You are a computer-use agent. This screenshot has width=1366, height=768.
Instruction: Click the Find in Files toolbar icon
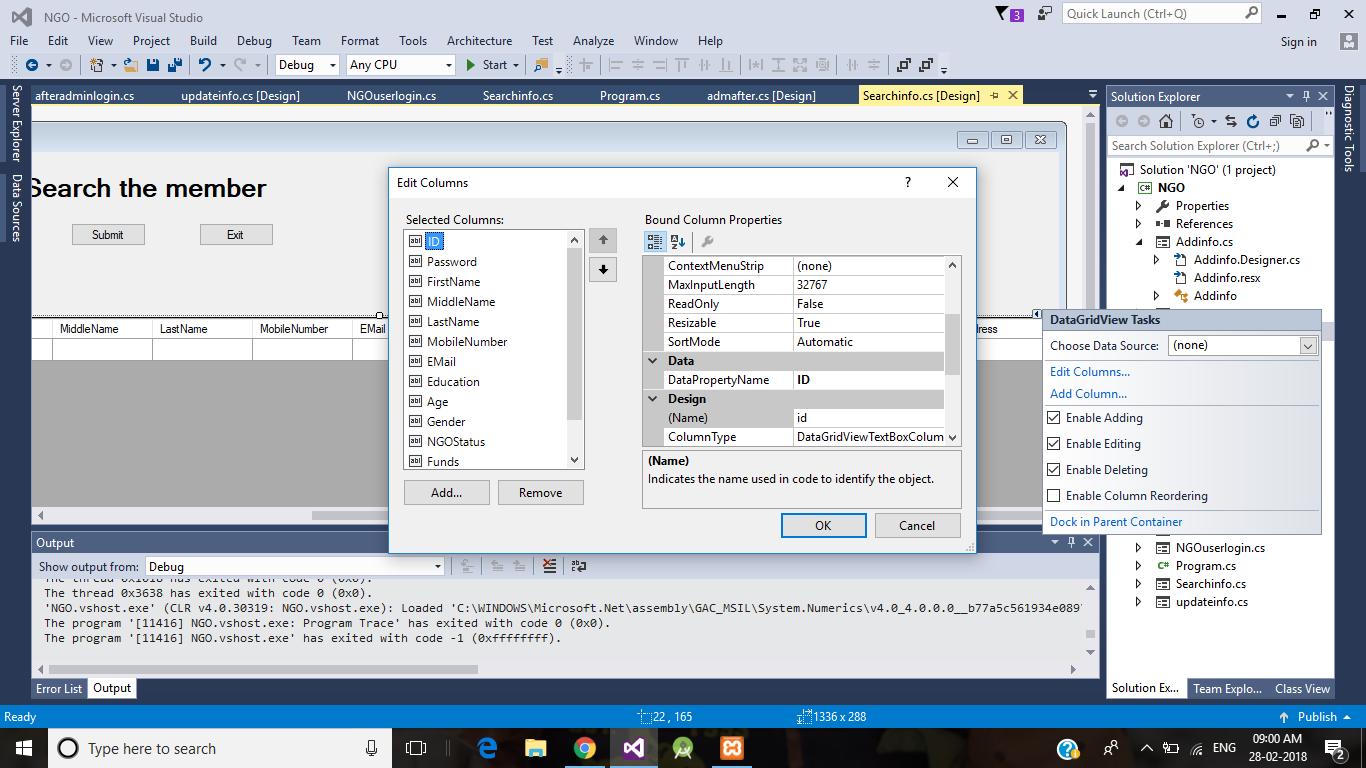[541, 65]
